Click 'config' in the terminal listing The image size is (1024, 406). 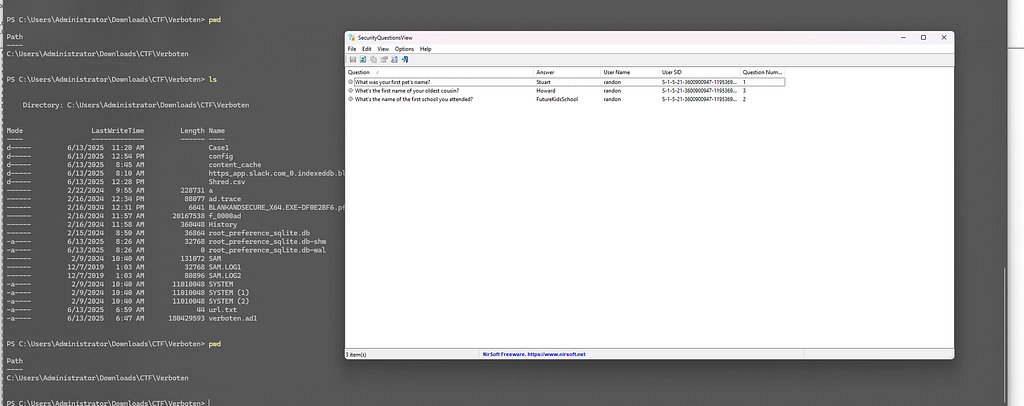(x=221, y=156)
